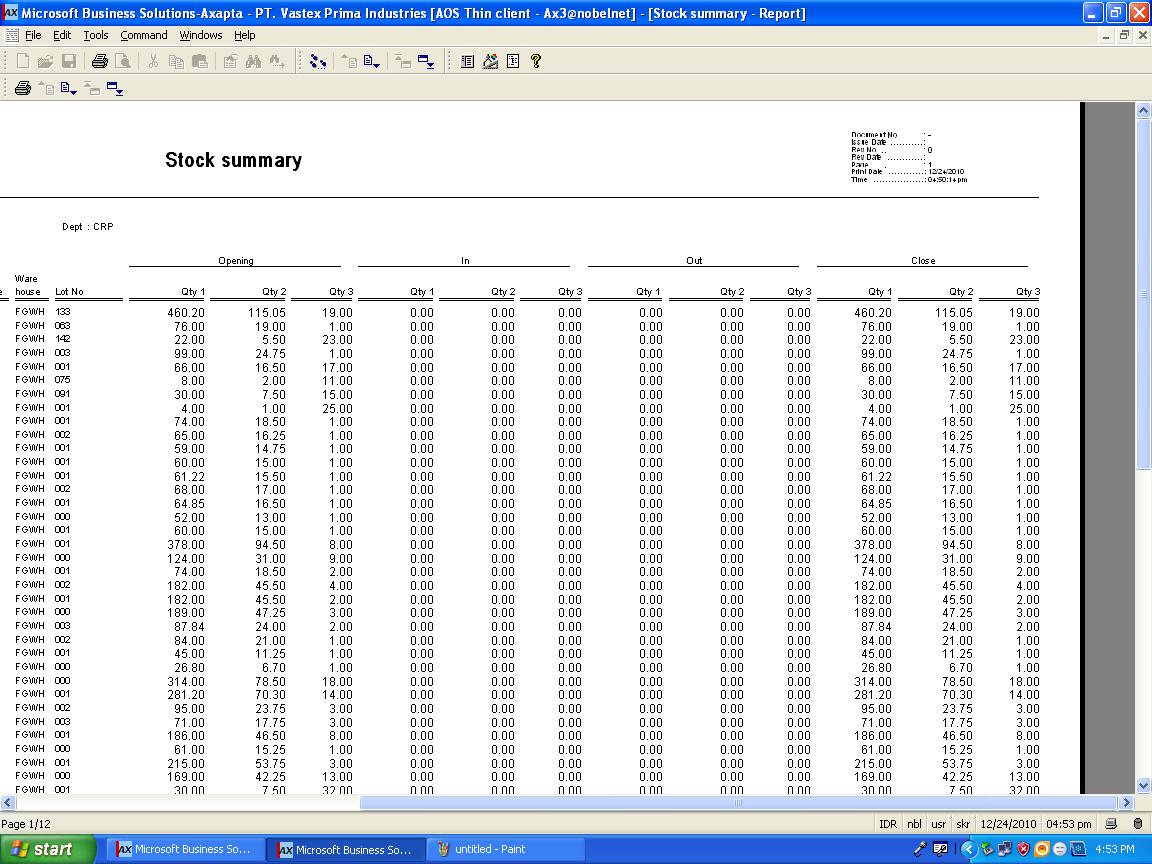Click the Copy icon in toolbar
Screen dimensions: 1152x864
coord(176,62)
